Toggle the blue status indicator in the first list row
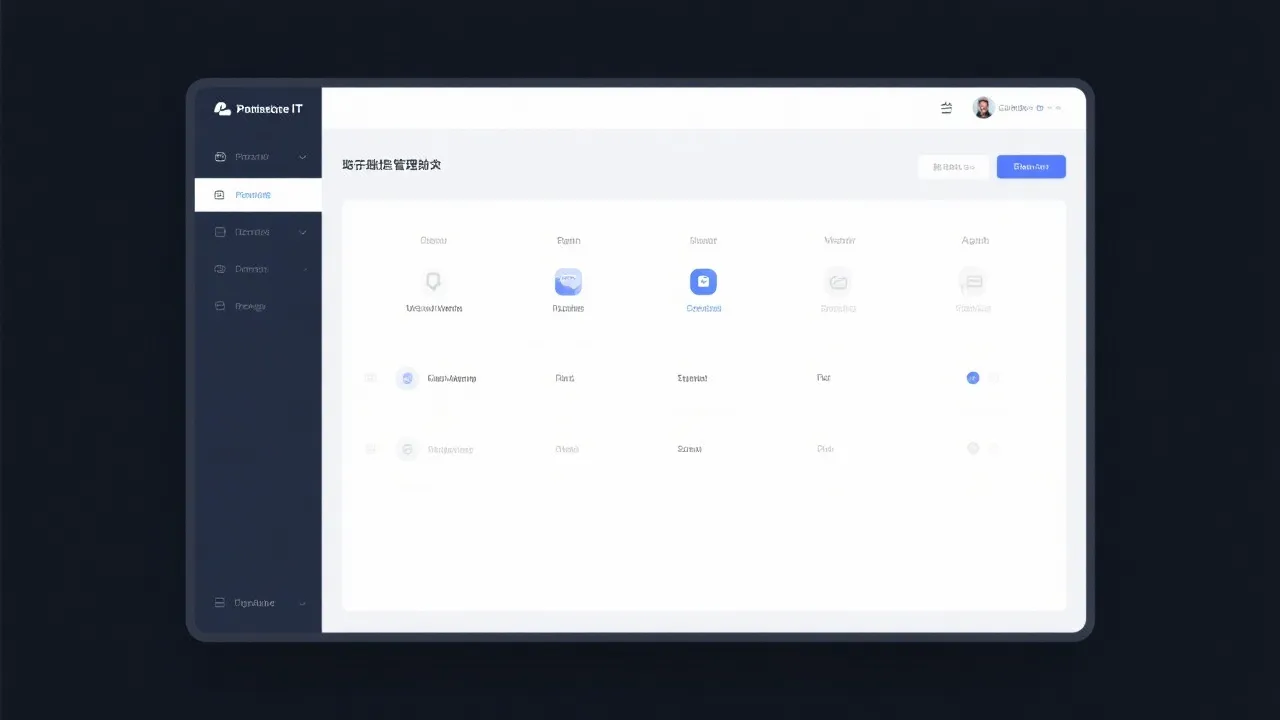The width and height of the screenshot is (1280, 720). point(972,378)
